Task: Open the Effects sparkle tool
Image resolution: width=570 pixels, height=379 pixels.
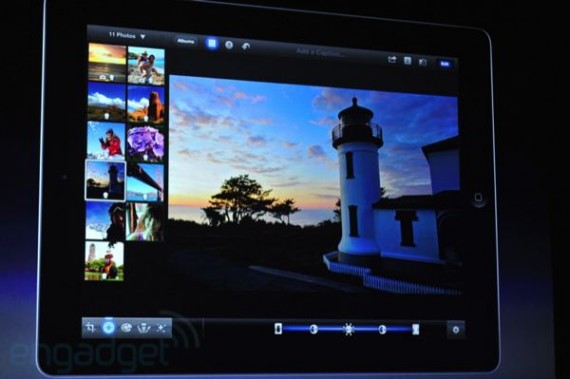Action: (x=161, y=328)
